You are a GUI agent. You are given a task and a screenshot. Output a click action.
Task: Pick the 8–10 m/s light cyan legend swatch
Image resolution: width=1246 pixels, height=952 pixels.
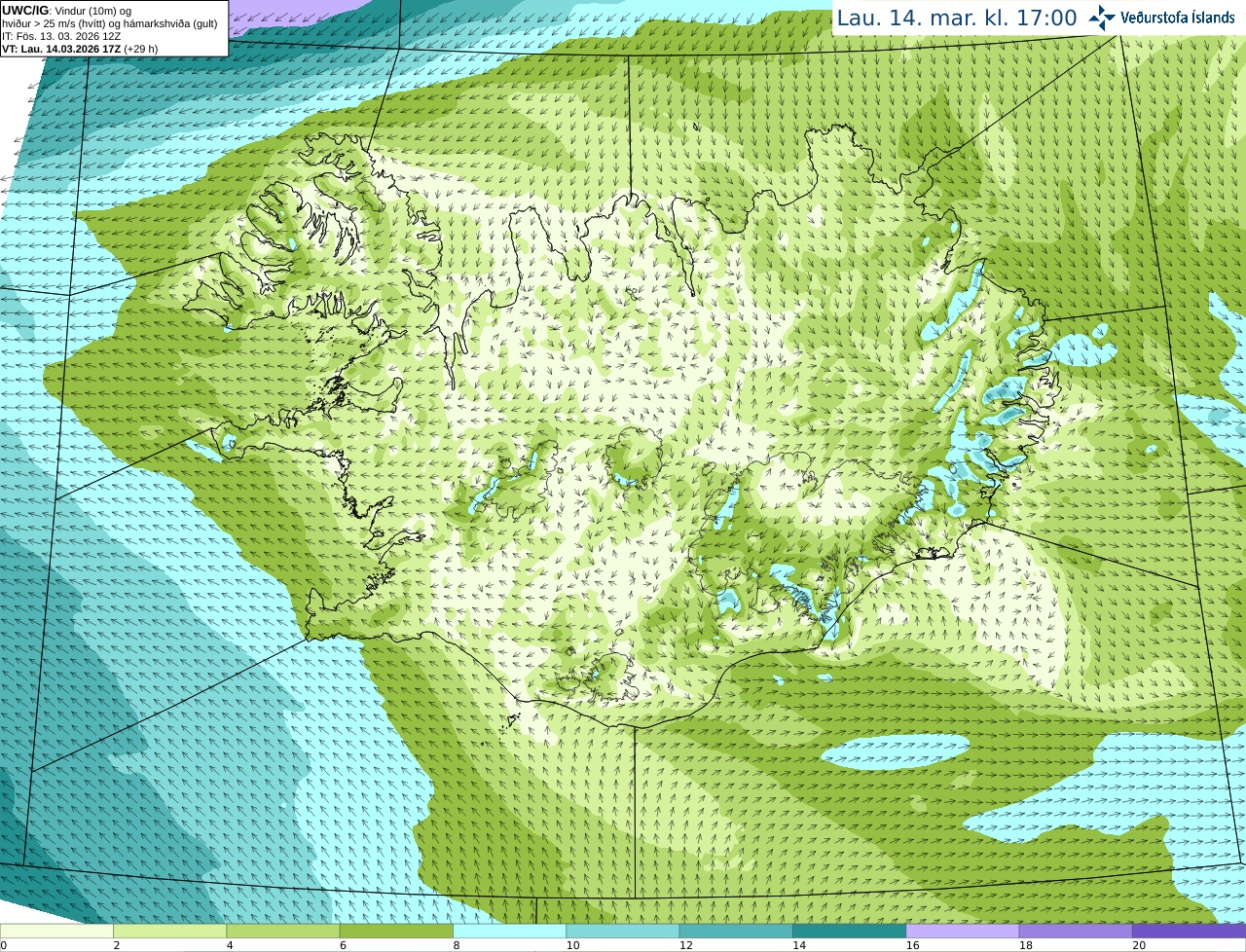pos(509,931)
